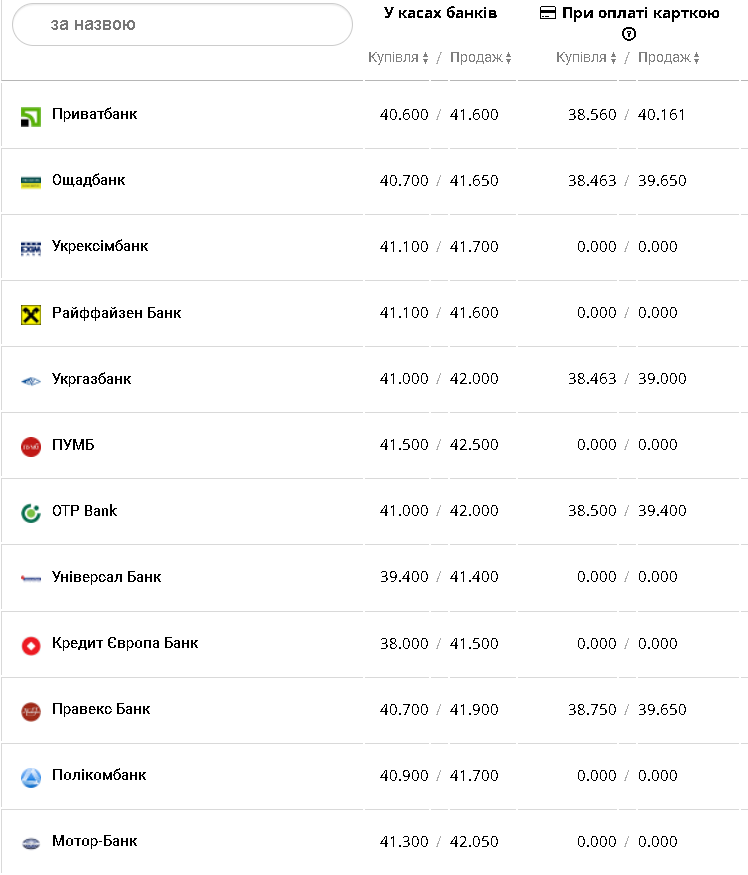Focus the bank name search field
The image size is (748, 875).
pos(182,24)
